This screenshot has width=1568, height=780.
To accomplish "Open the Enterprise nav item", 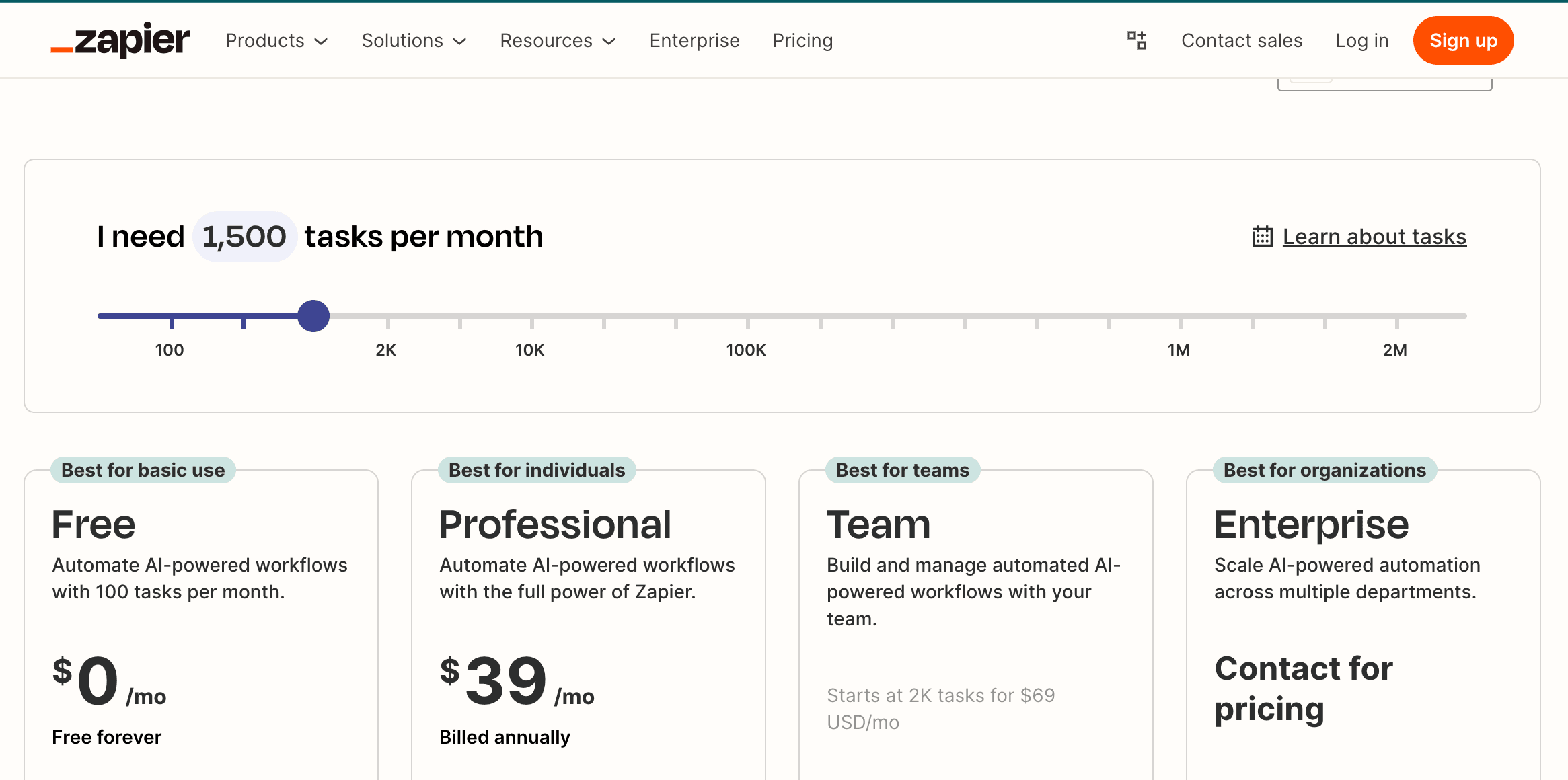I will (x=694, y=40).
